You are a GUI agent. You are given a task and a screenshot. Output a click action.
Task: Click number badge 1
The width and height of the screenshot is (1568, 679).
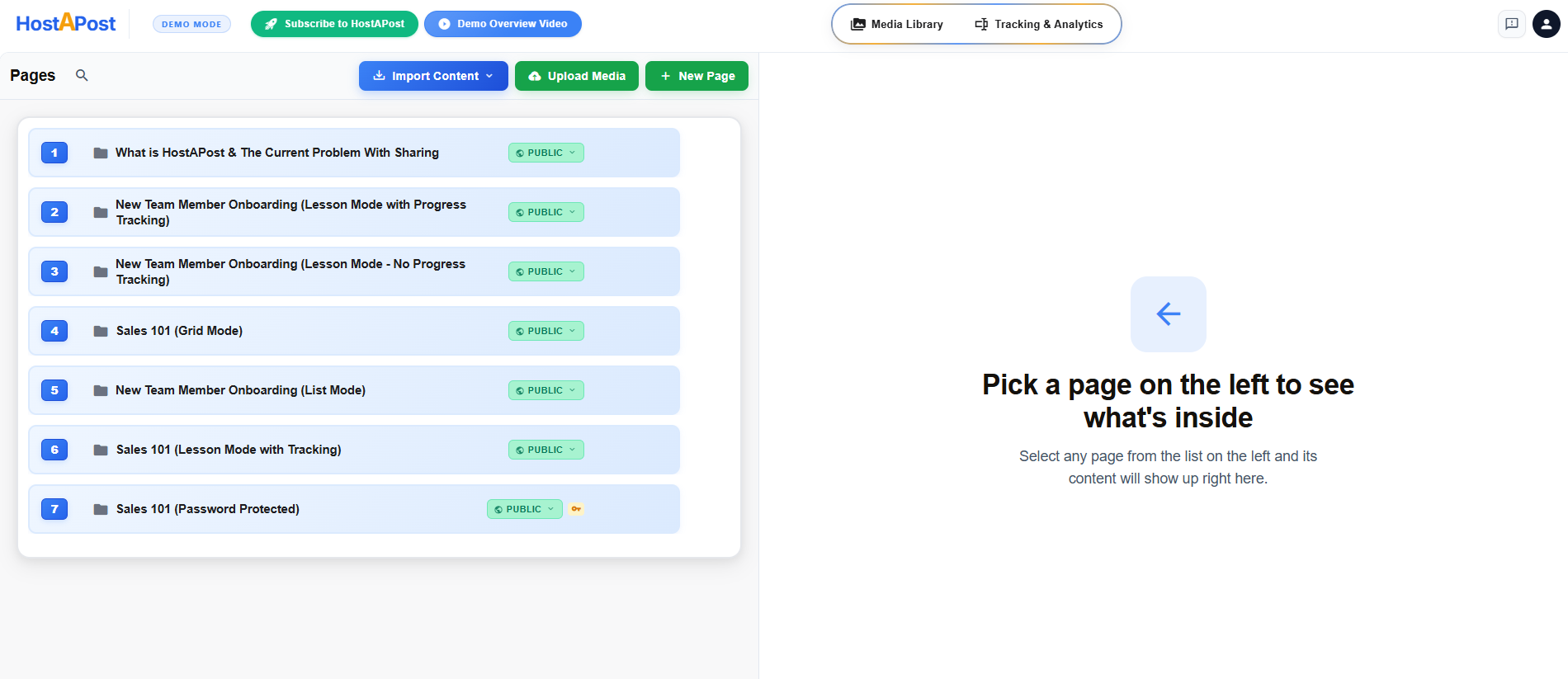tap(54, 153)
